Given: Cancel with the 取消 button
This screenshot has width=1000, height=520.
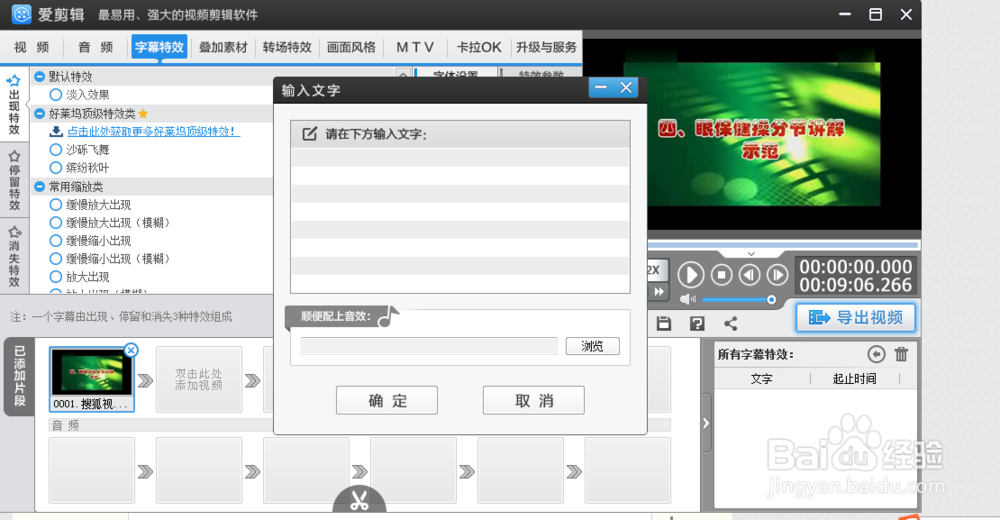Looking at the screenshot, I should 534,401.
